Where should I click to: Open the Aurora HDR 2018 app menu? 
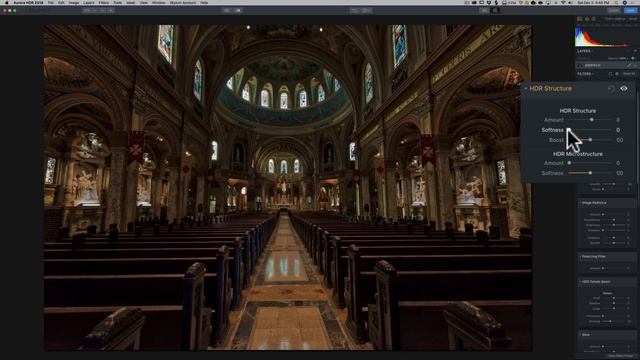[x=28, y=2]
